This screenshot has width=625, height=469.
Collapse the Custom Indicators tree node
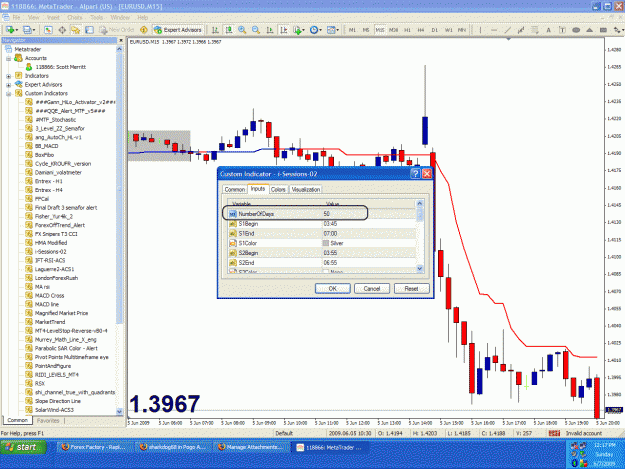click(8, 93)
